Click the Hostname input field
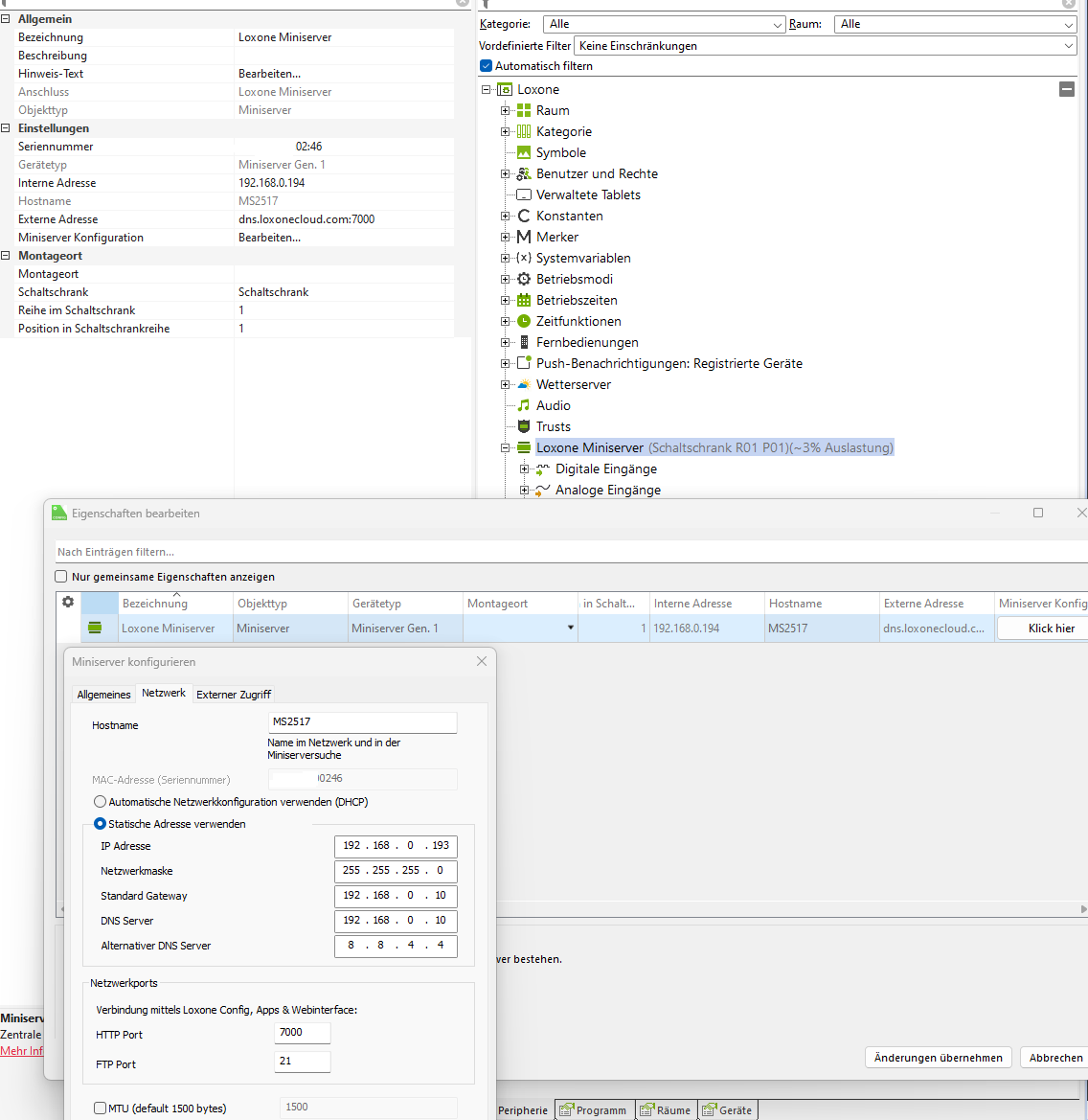 363,722
